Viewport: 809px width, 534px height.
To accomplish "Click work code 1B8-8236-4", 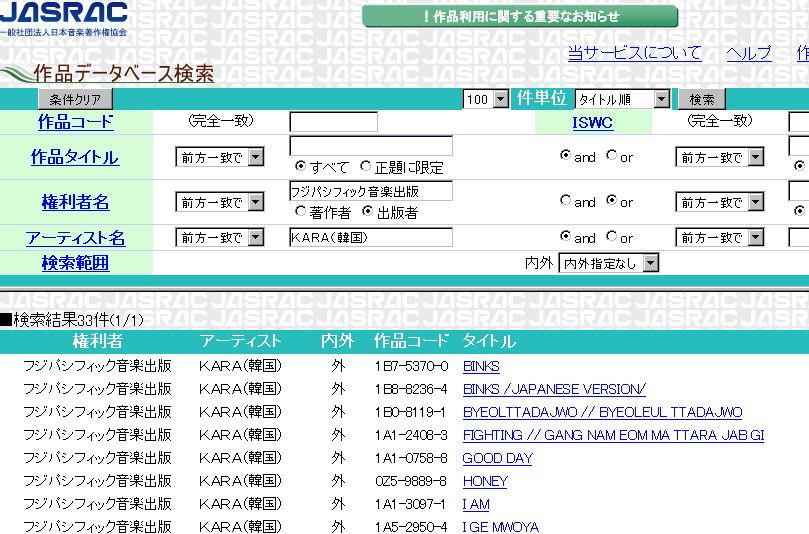I will click(x=411, y=389).
